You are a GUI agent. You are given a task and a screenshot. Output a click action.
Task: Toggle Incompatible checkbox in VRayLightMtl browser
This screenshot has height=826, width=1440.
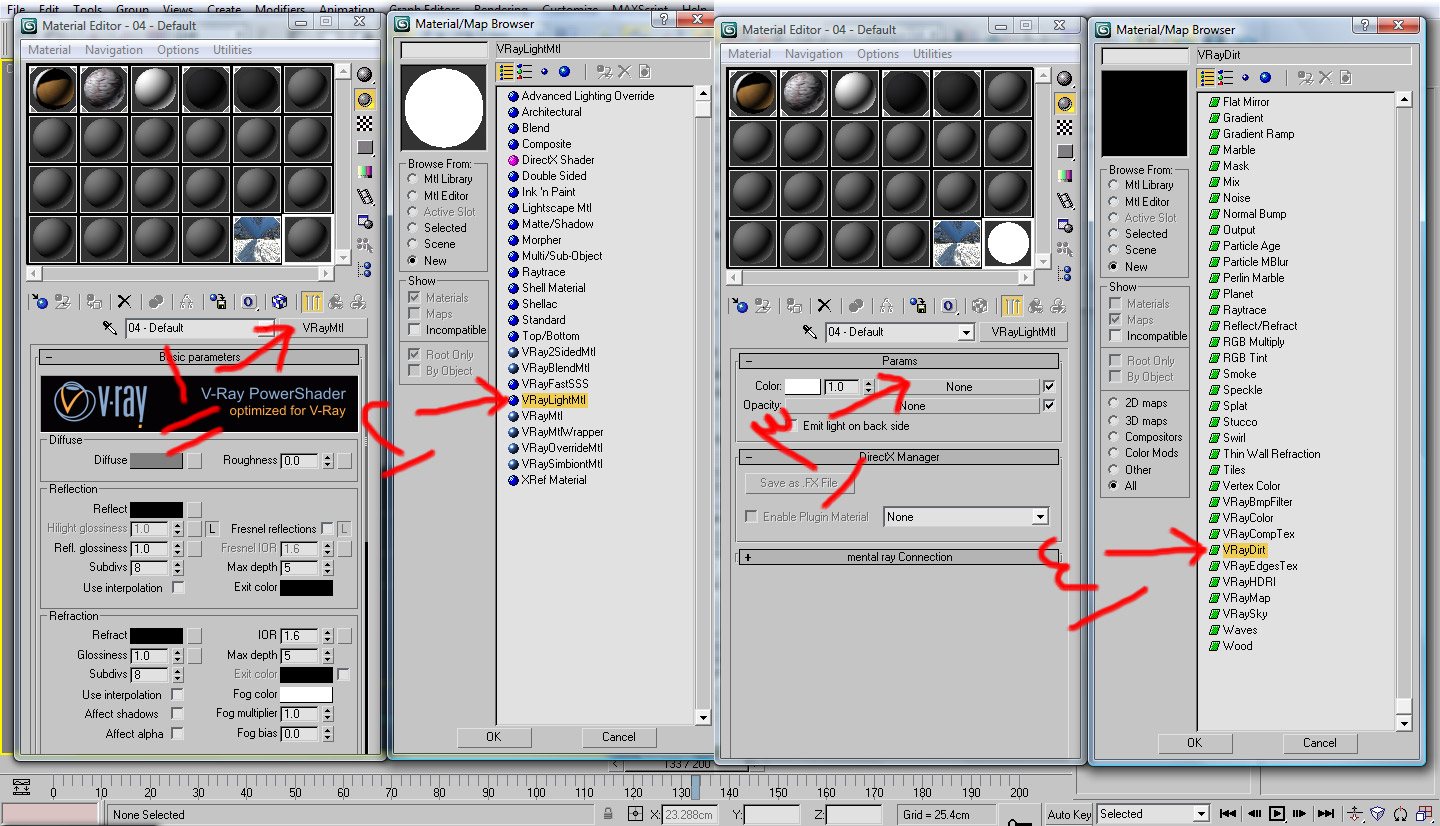(415, 330)
